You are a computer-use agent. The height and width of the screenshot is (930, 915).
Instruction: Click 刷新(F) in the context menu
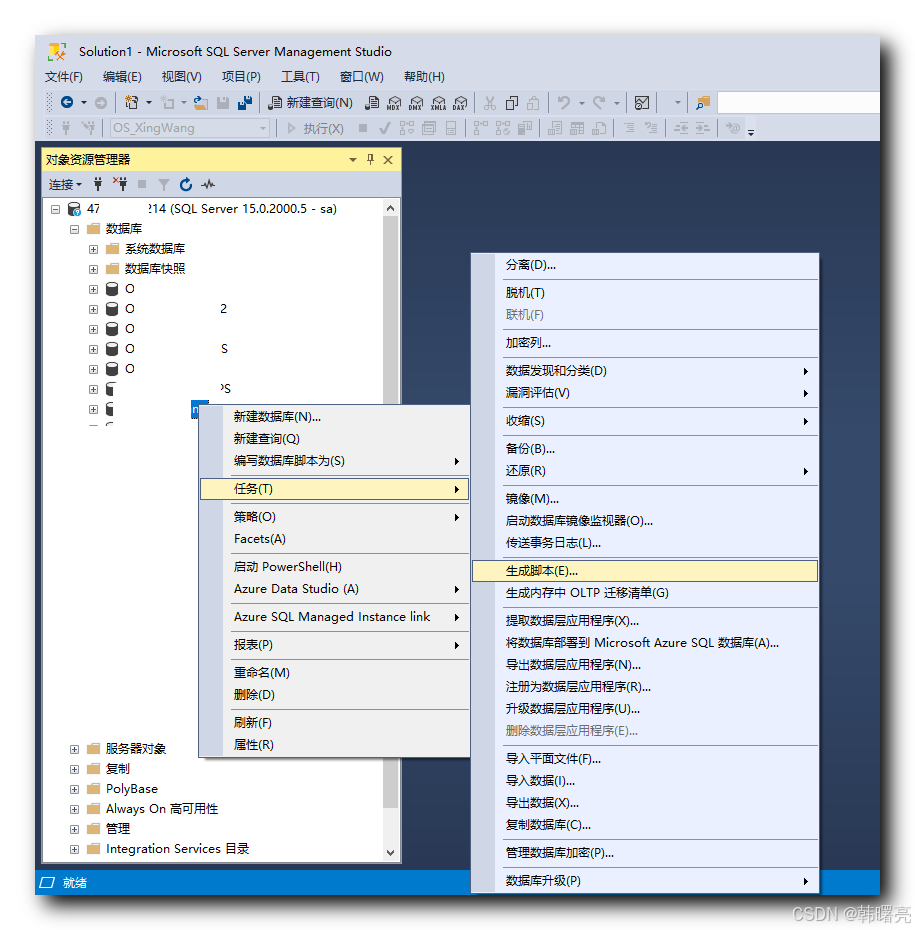[334, 723]
